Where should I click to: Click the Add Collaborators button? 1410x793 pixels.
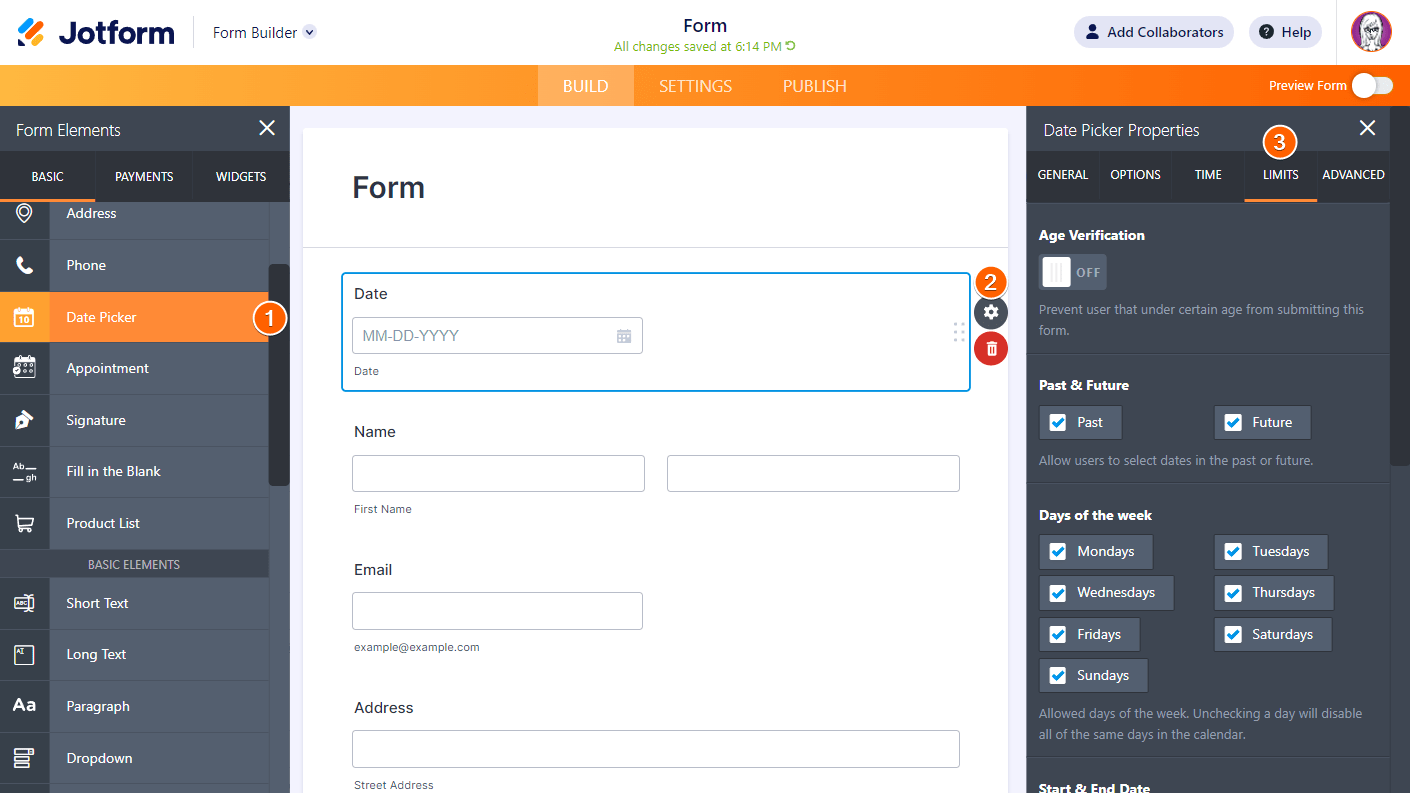[1153, 32]
